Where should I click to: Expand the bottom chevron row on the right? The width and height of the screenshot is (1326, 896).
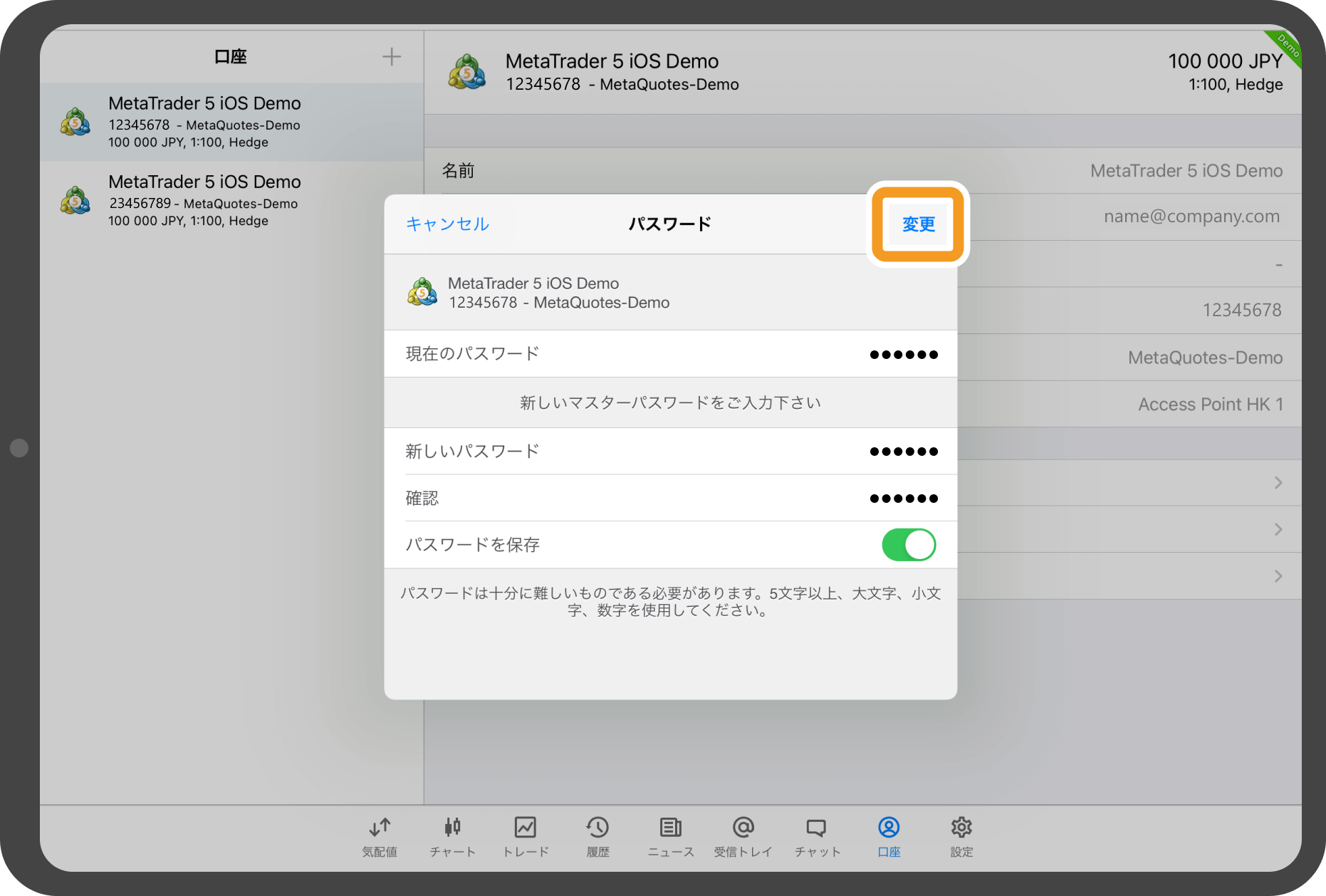[x=1277, y=575]
